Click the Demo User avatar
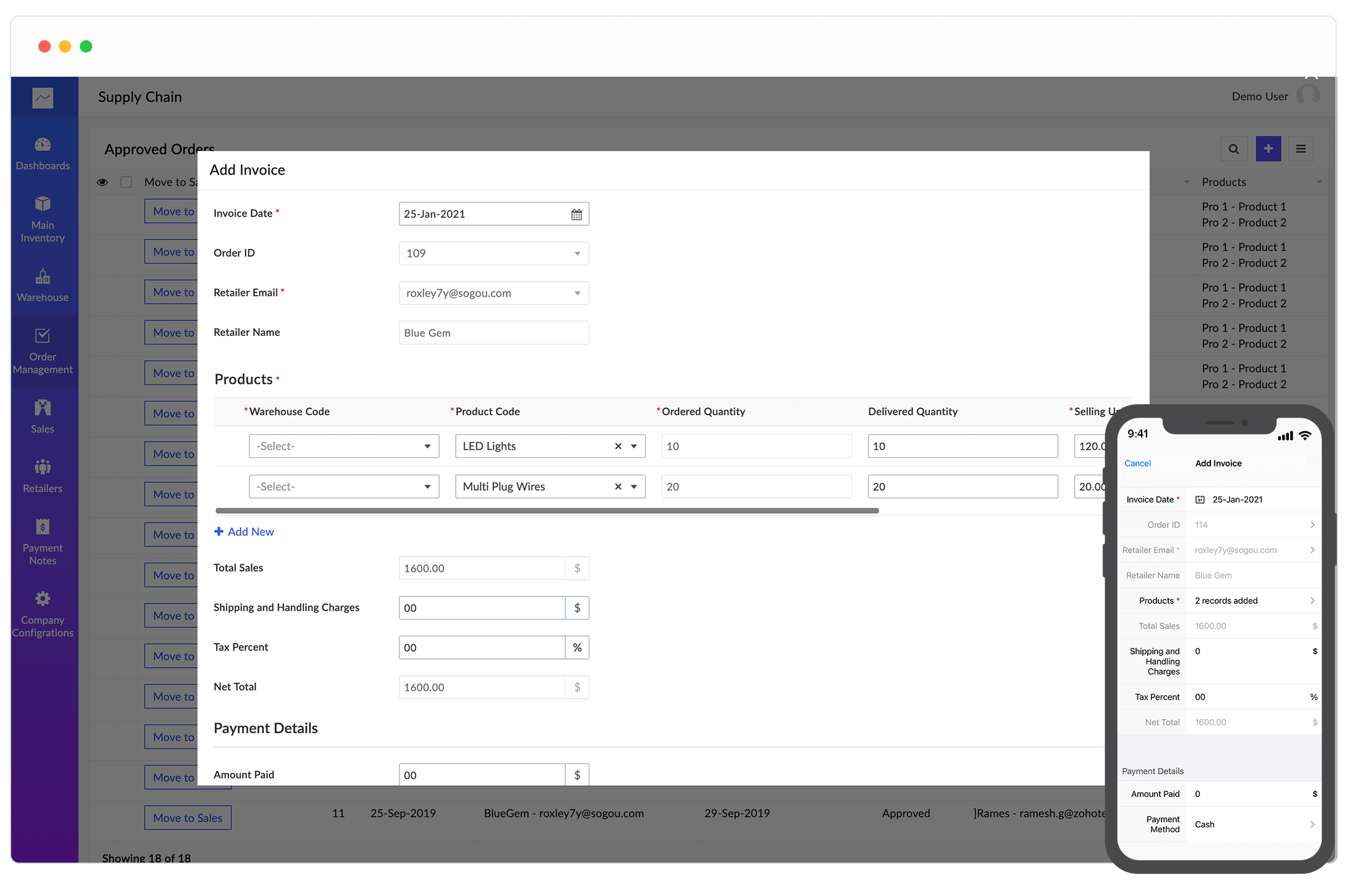Screen dimensions: 1362x896 click(x=1308, y=95)
